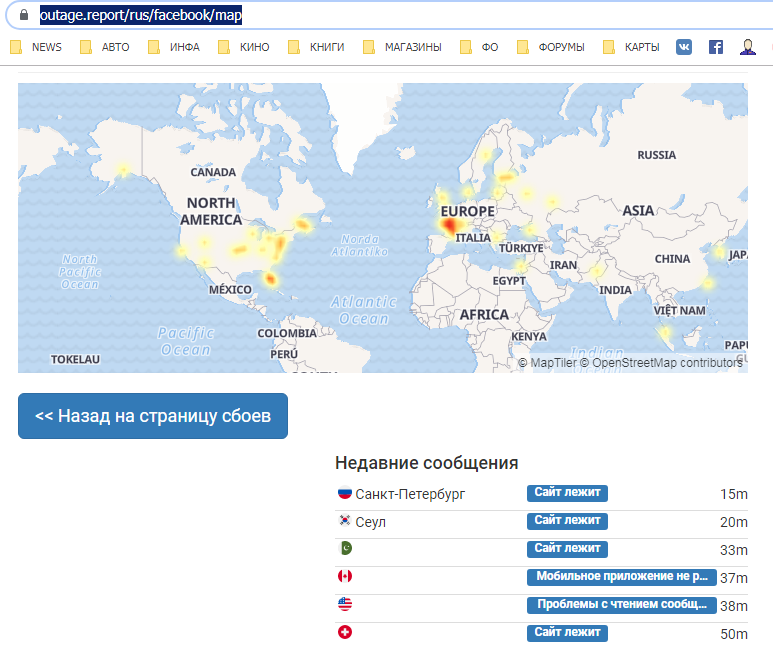
Task: Click the 50m timestamp
Action: pos(734,634)
